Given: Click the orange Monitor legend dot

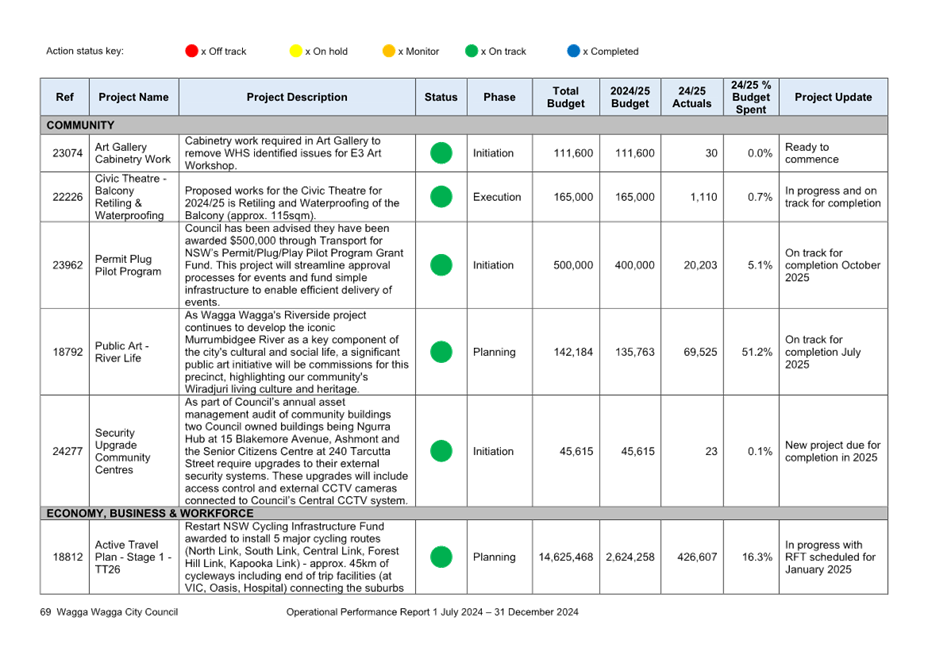Looking at the screenshot, I should pyautogui.click(x=389, y=51).
